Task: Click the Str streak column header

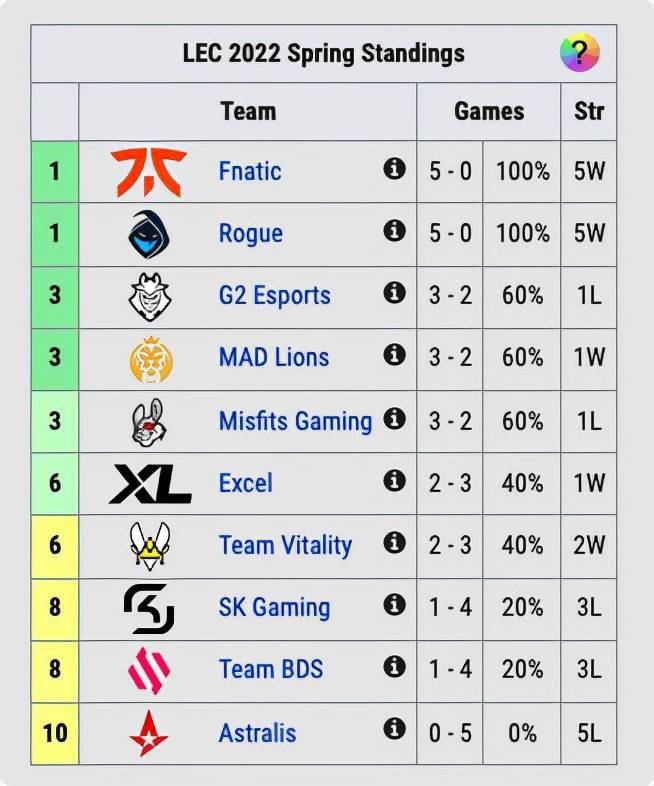Action: tap(588, 111)
